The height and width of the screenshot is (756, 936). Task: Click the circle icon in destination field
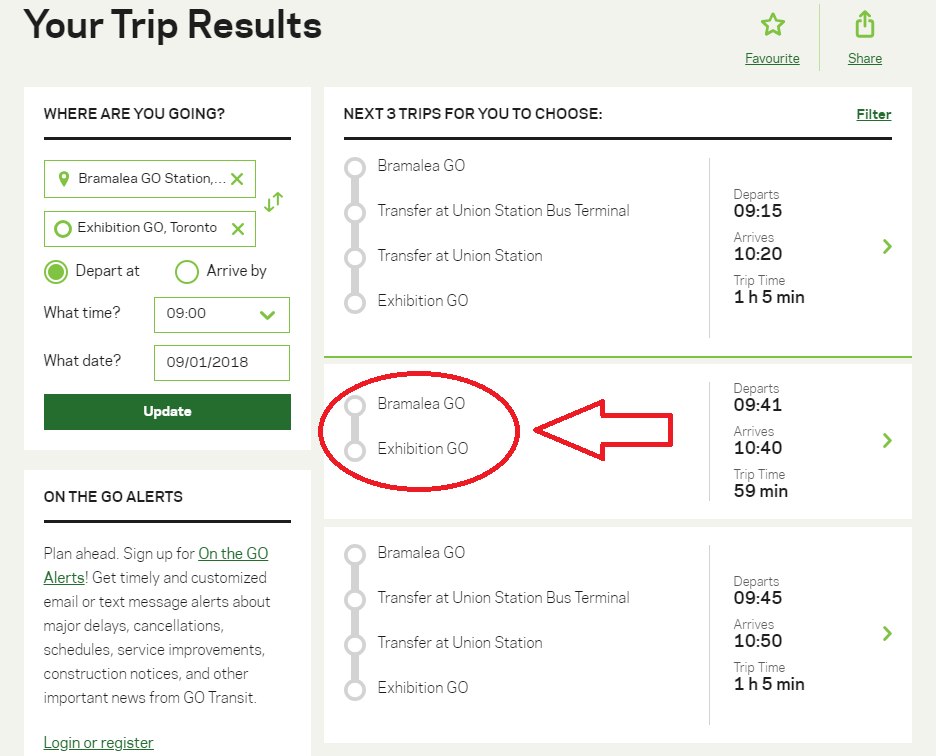click(63, 229)
